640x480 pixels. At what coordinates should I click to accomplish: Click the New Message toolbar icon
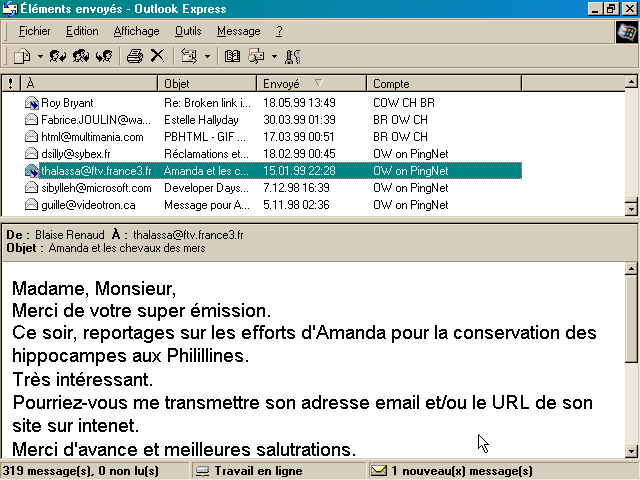(22, 56)
